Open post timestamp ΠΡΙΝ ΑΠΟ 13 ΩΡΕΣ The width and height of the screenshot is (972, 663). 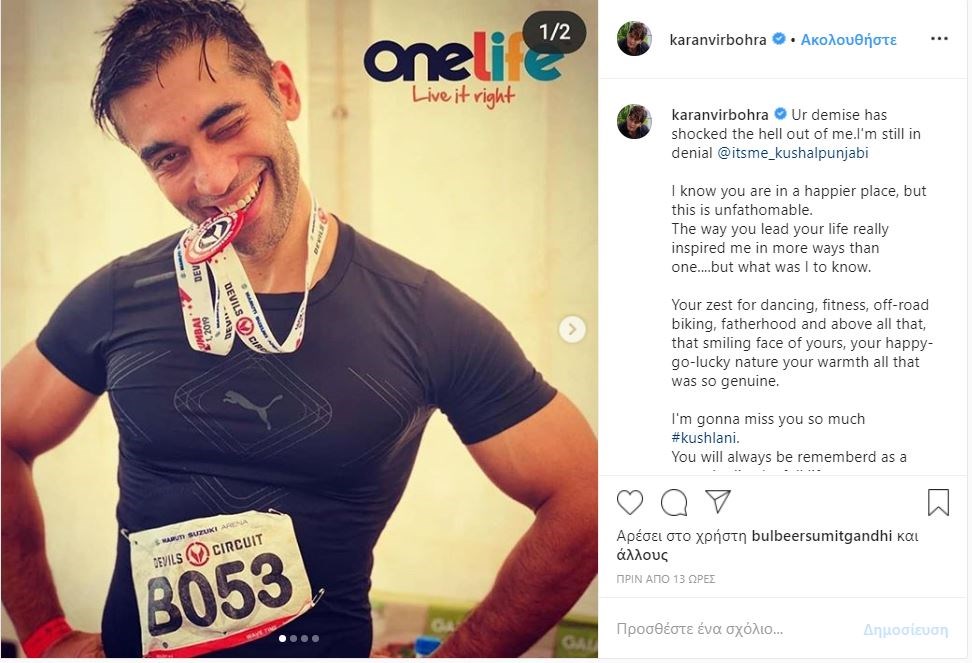coord(666,579)
